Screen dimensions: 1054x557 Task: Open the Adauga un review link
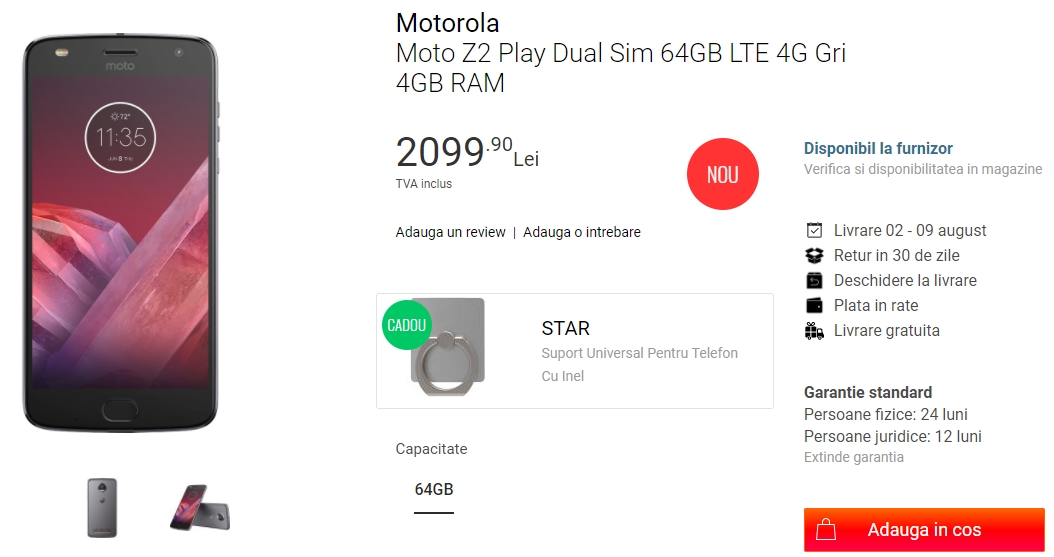tap(450, 232)
